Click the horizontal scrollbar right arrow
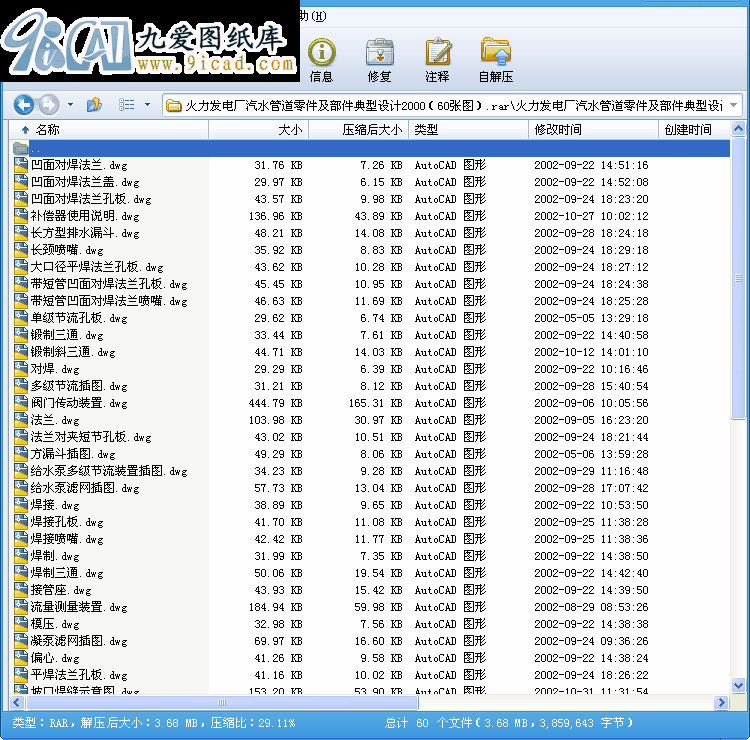The width and height of the screenshot is (750, 740). (x=721, y=702)
